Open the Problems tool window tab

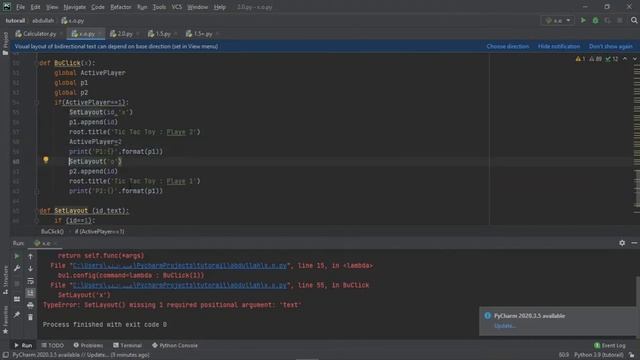pyautogui.click(x=88, y=345)
